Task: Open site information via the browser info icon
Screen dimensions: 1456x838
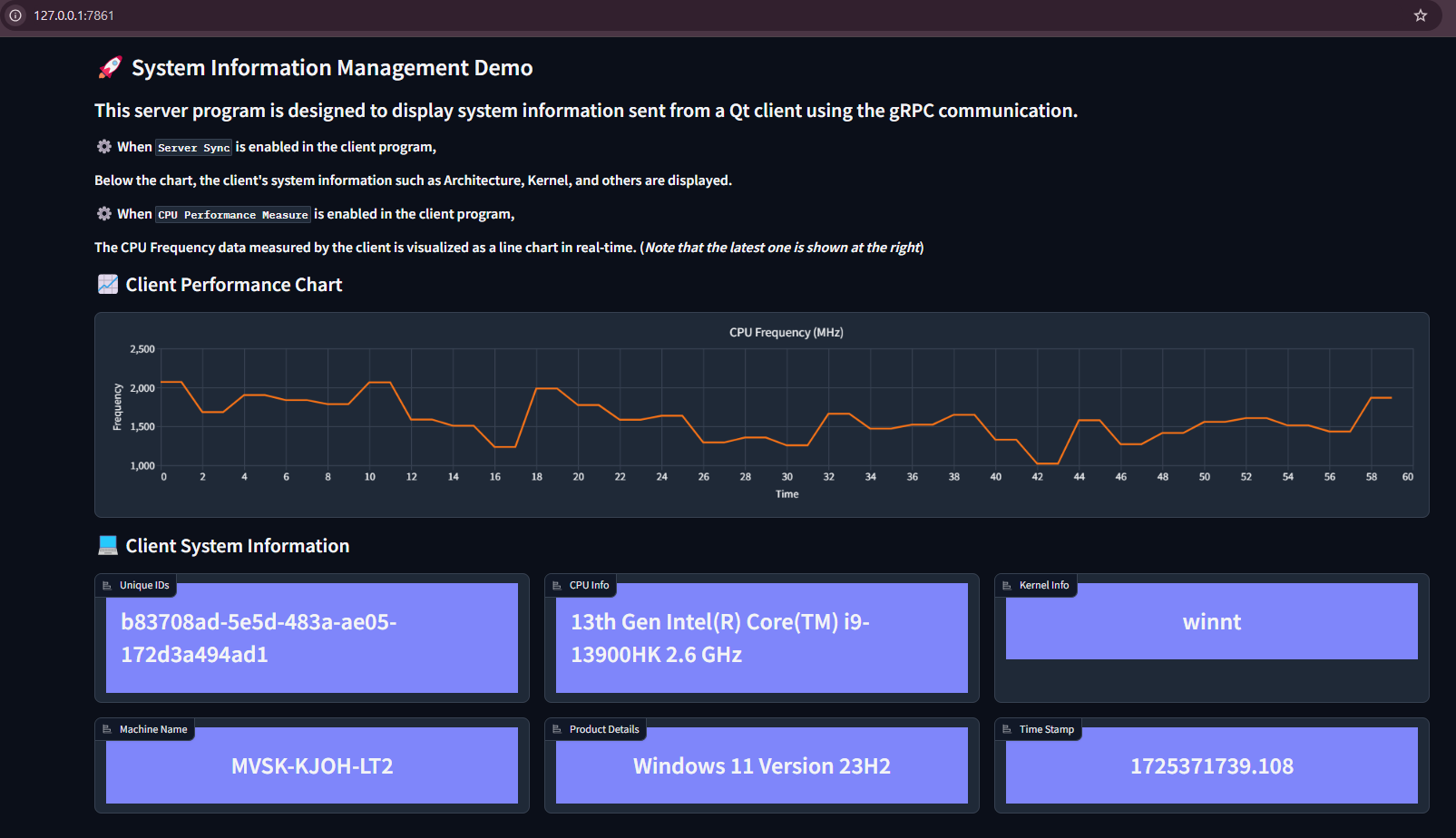Action: coord(15,15)
